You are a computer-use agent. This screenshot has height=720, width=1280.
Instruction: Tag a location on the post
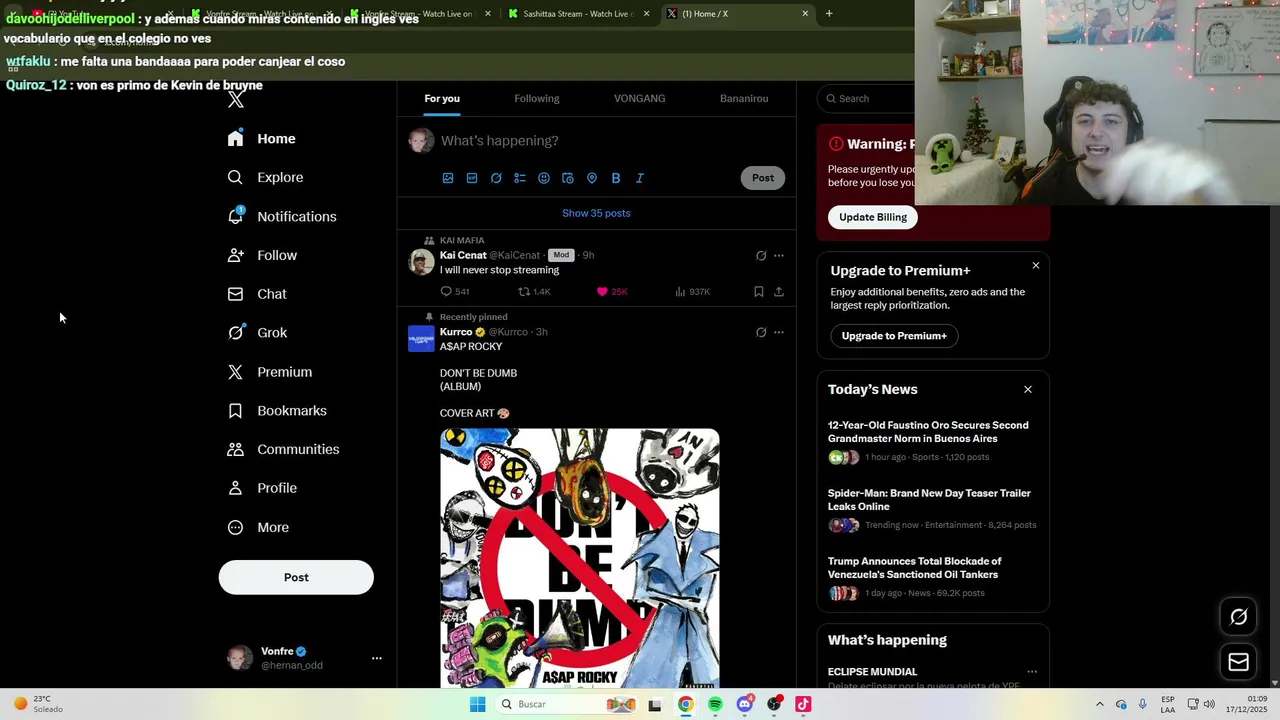(592, 178)
